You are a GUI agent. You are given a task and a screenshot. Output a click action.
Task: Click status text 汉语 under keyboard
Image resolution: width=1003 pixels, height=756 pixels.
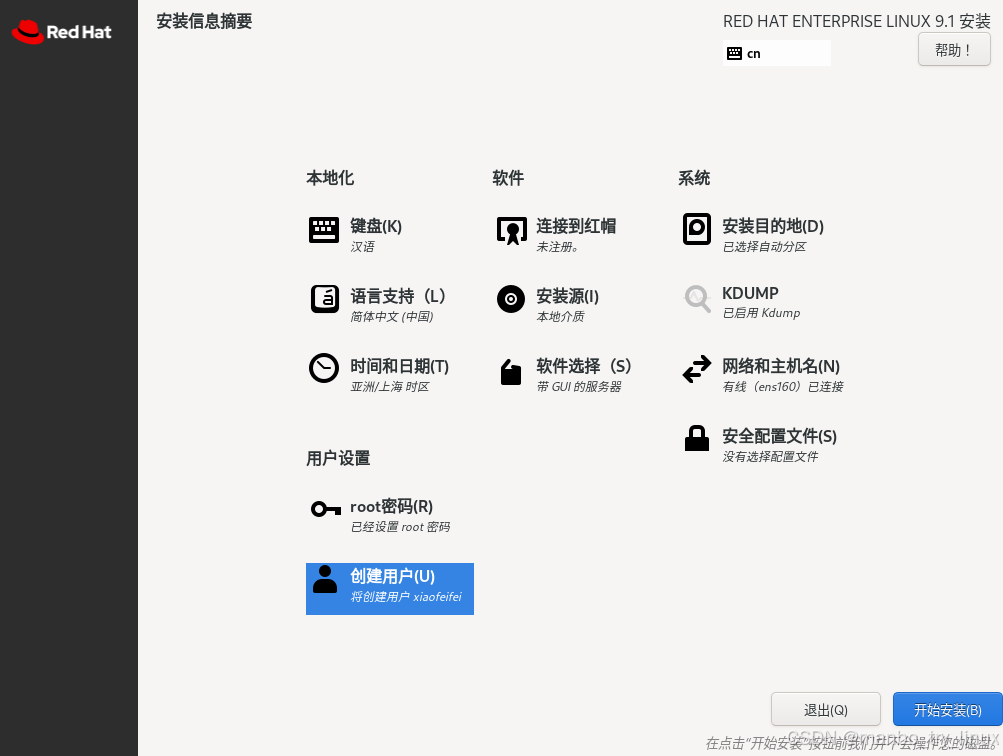pyautogui.click(x=363, y=247)
